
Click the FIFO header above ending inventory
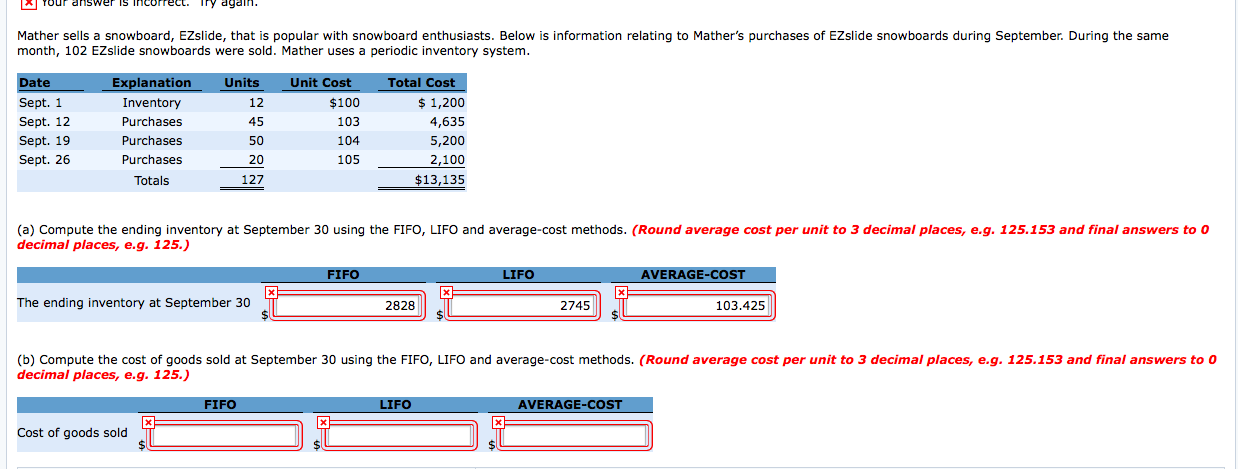coord(343,275)
